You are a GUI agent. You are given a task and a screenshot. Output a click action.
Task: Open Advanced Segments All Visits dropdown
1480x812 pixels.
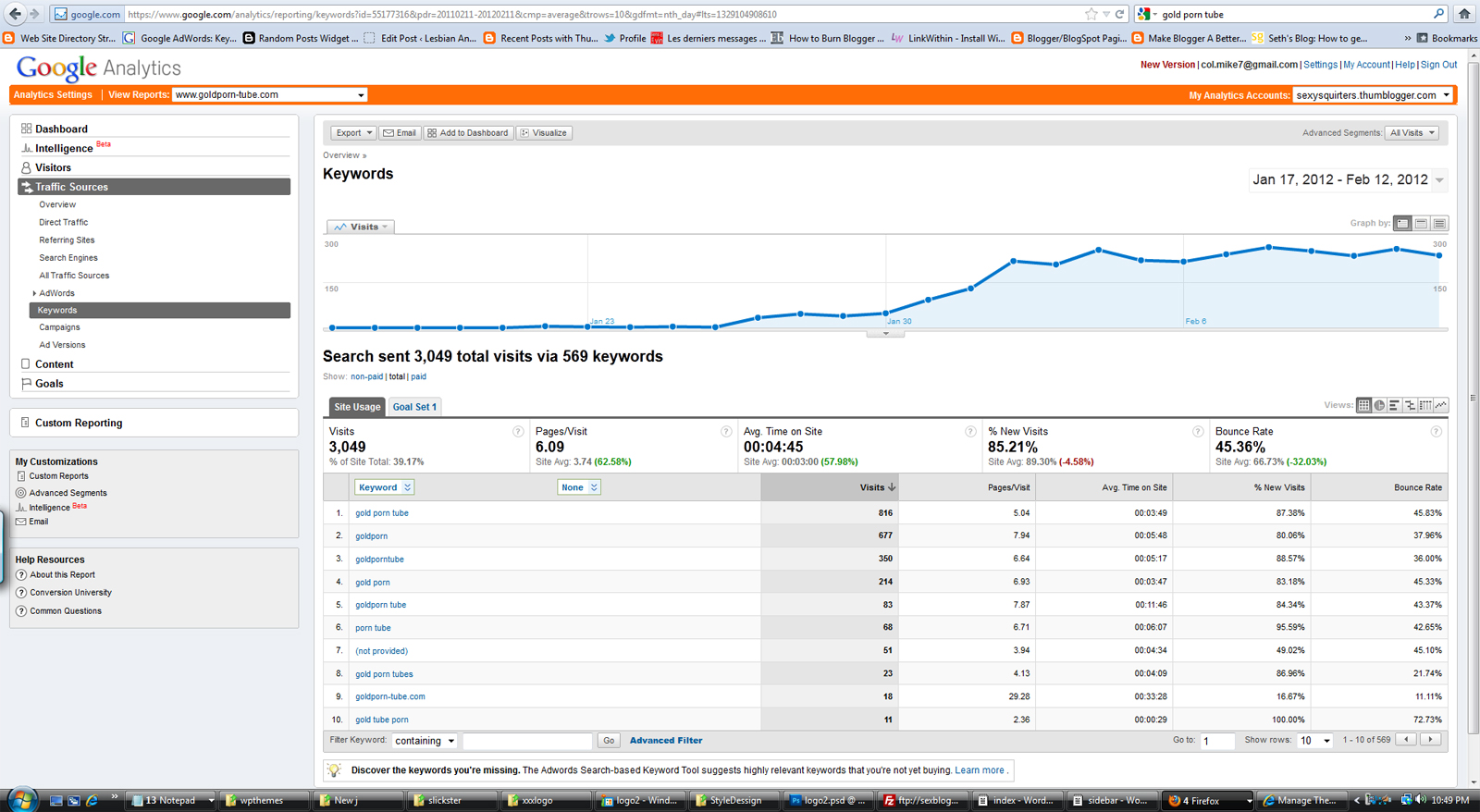click(1412, 133)
